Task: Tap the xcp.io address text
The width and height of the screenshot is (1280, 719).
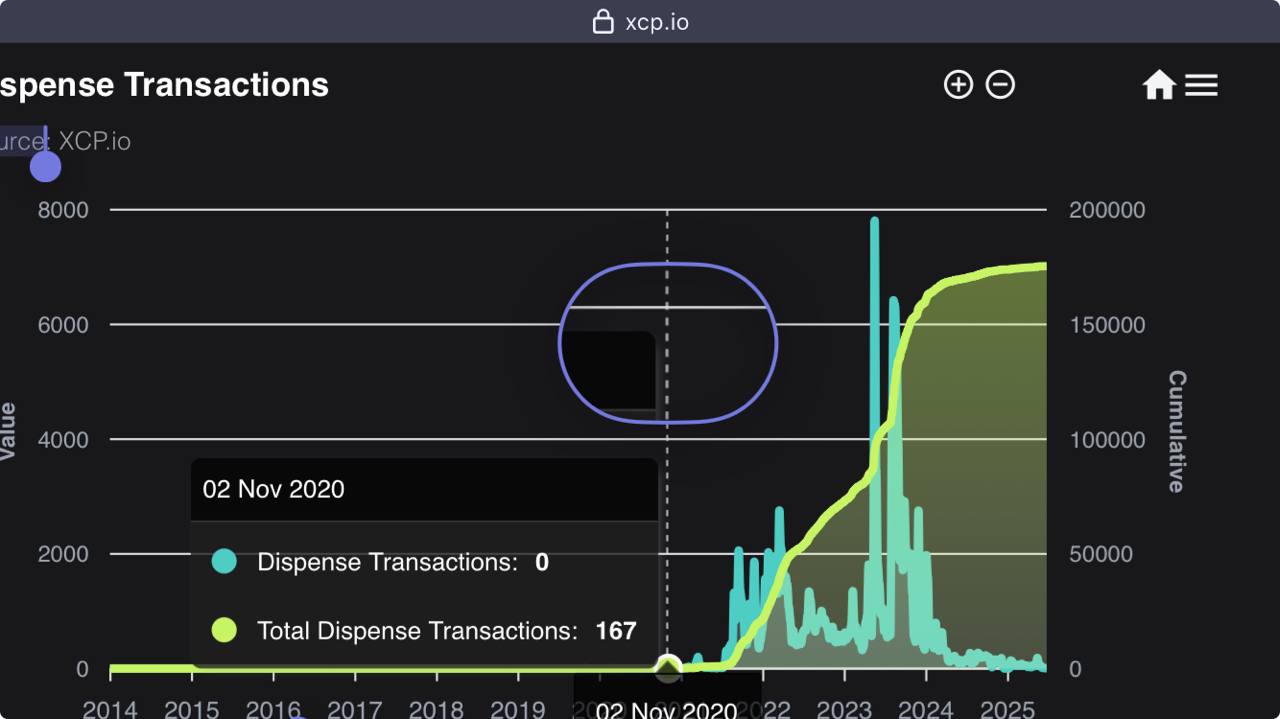Action: (657, 22)
